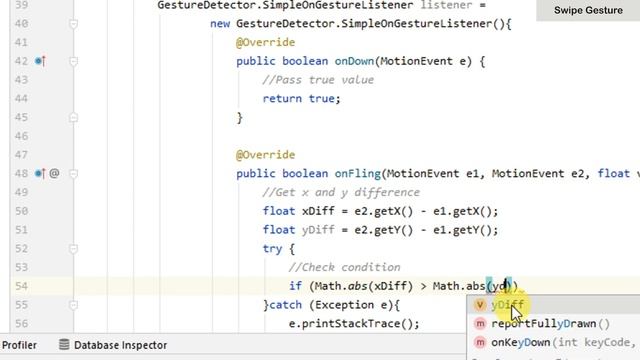Click the Swipe Gesture label at top right
640x360 pixels.
(588, 10)
